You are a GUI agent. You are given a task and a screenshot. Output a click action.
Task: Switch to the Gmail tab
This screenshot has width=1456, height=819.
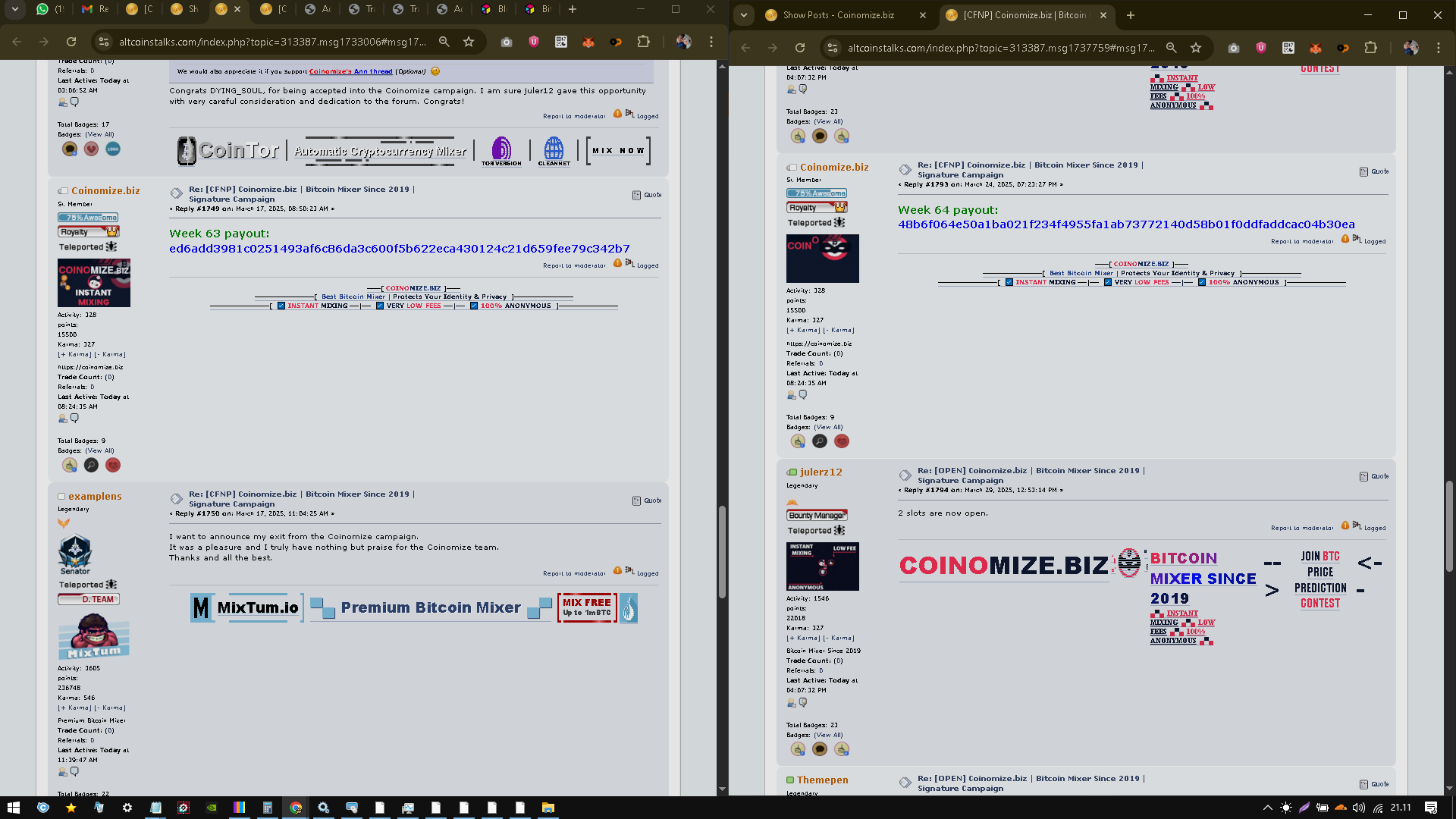95,9
